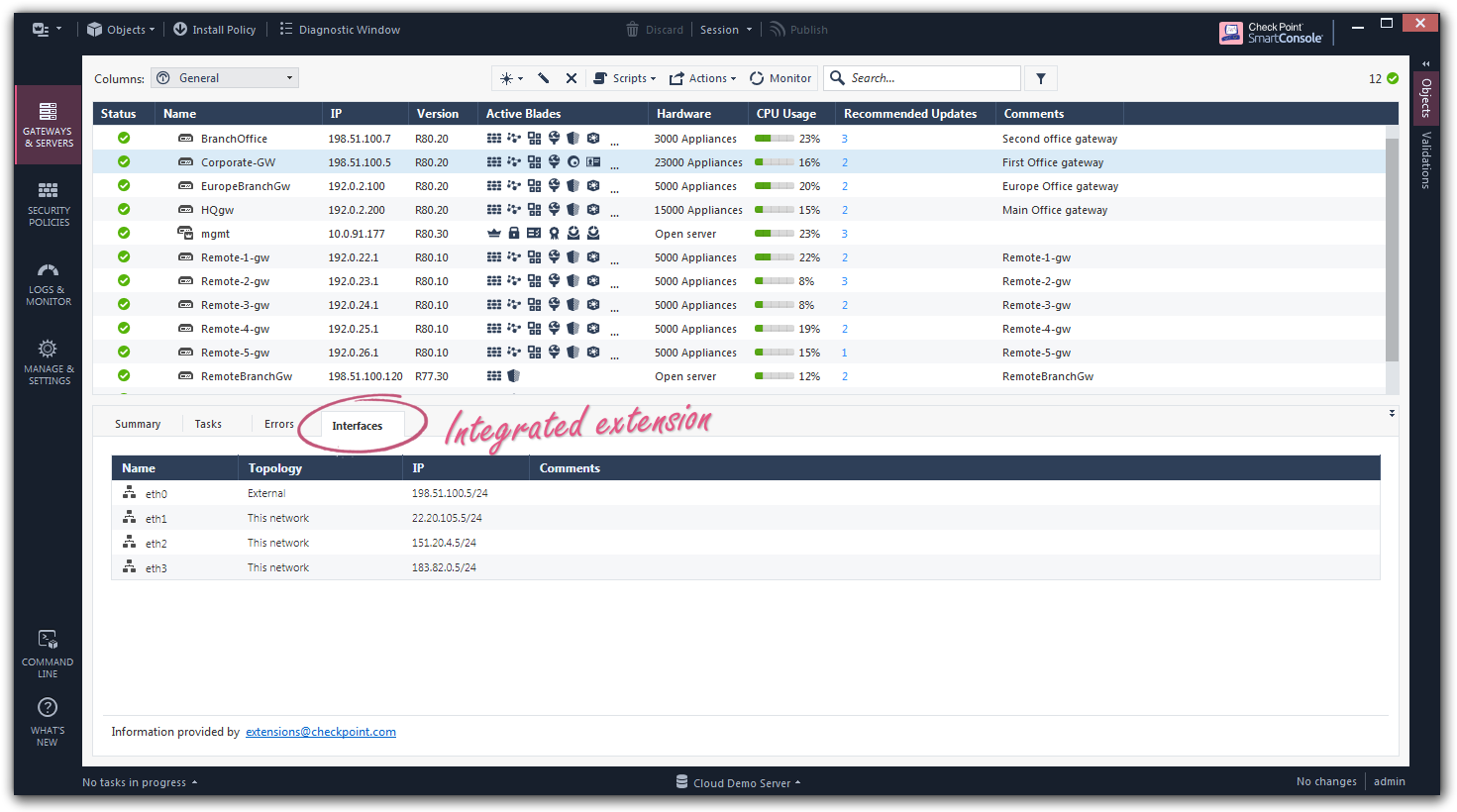This screenshot has width=1457, height=812.
Task: Click admin user in status bar
Action: coord(1390,781)
